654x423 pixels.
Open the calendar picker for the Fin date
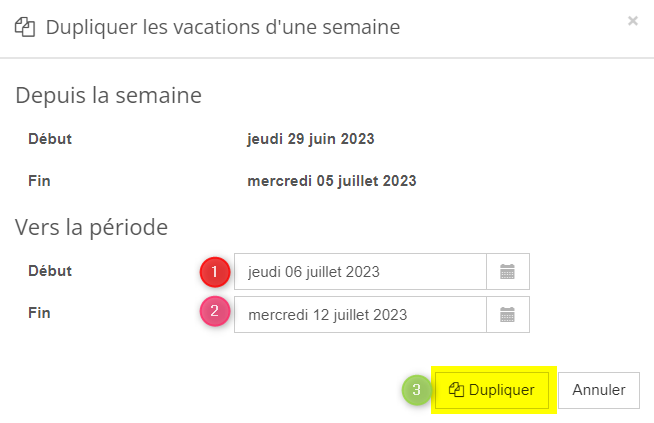click(x=508, y=314)
